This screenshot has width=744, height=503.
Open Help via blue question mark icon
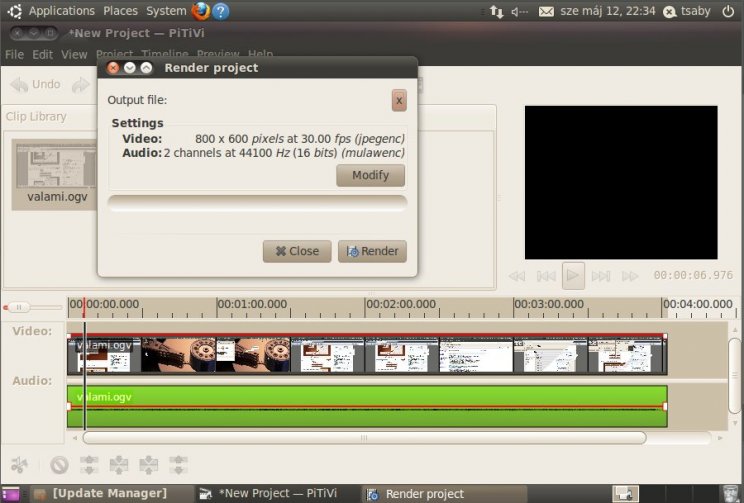click(x=221, y=11)
